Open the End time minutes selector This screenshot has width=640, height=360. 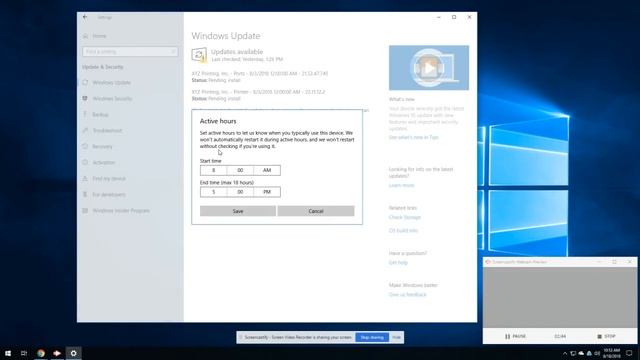240,192
